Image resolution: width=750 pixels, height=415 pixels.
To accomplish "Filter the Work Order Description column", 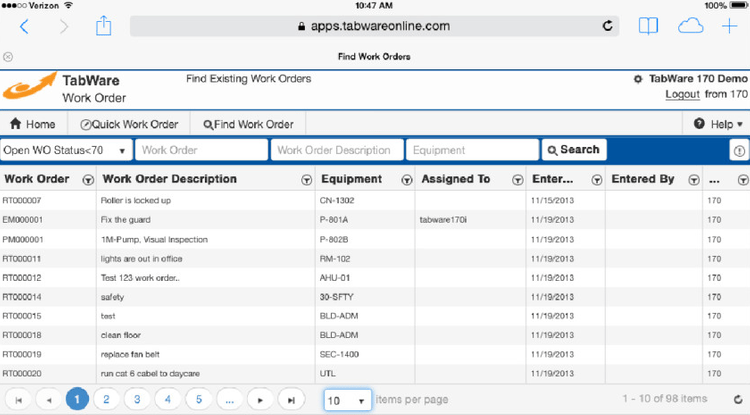I will (x=307, y=180).
